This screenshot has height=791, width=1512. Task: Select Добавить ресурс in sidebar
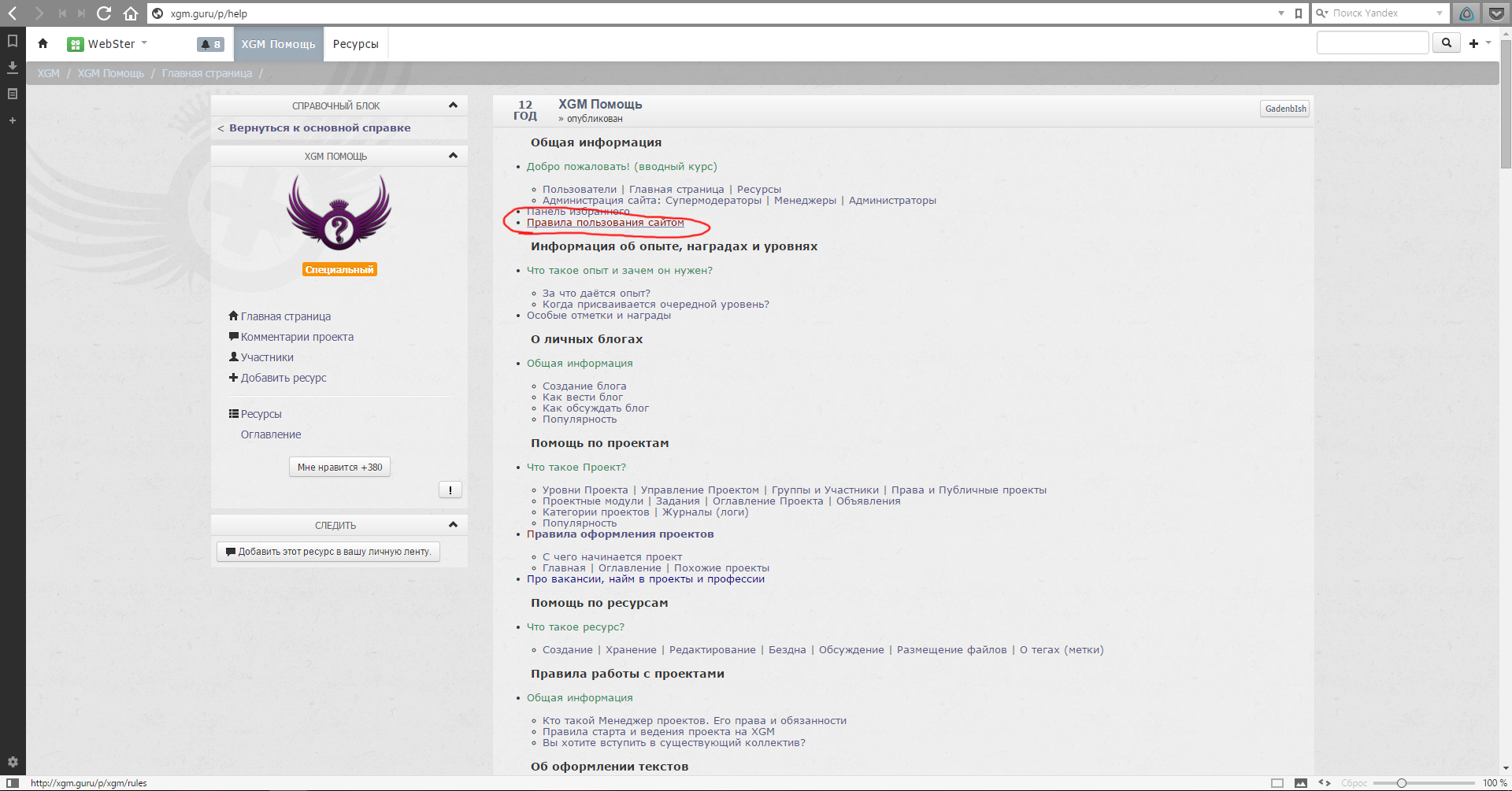pos(278,378)
